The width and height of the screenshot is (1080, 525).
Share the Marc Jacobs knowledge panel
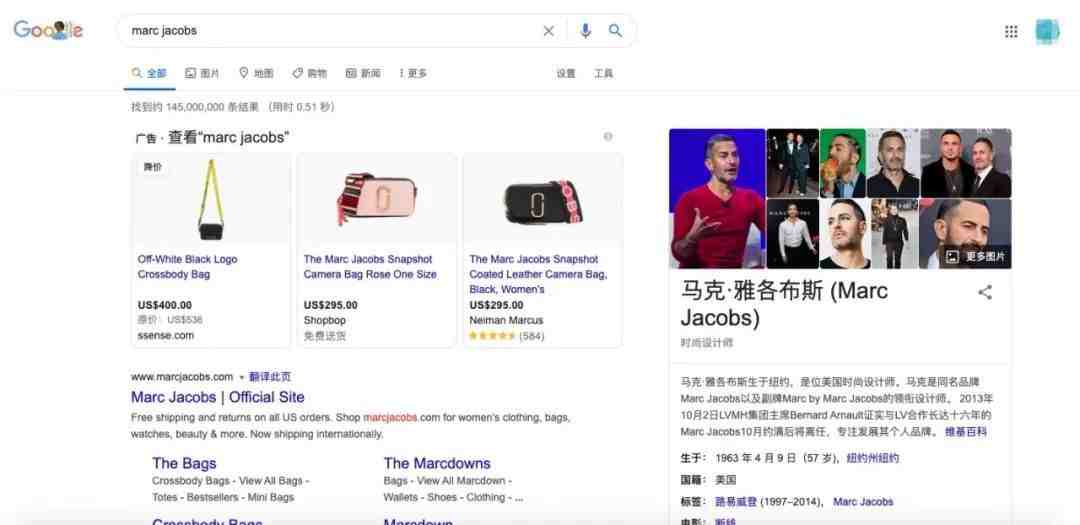pos(985,292)
